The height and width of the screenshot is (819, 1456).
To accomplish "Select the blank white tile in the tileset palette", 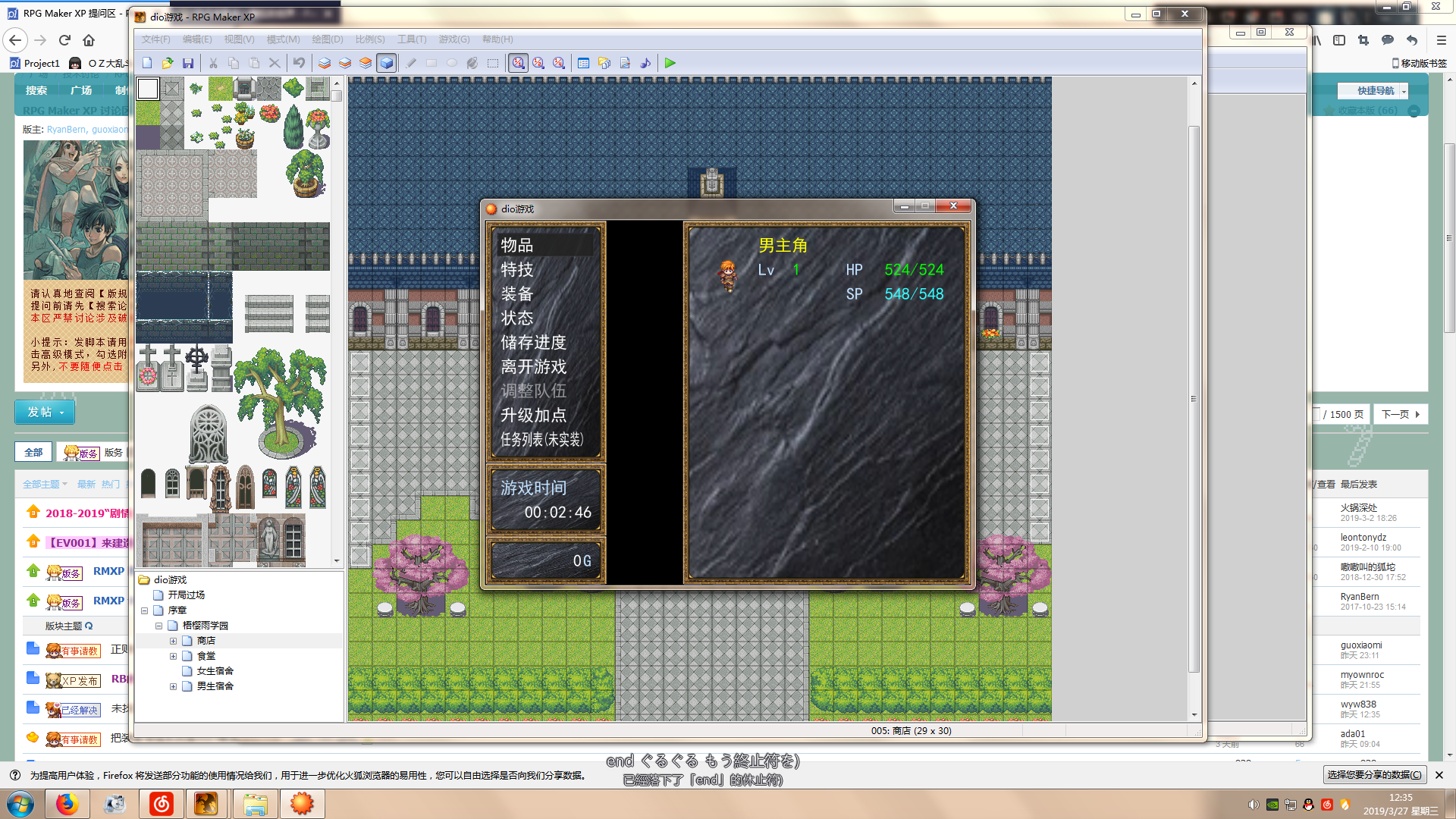I will click(x=148, y=89).
